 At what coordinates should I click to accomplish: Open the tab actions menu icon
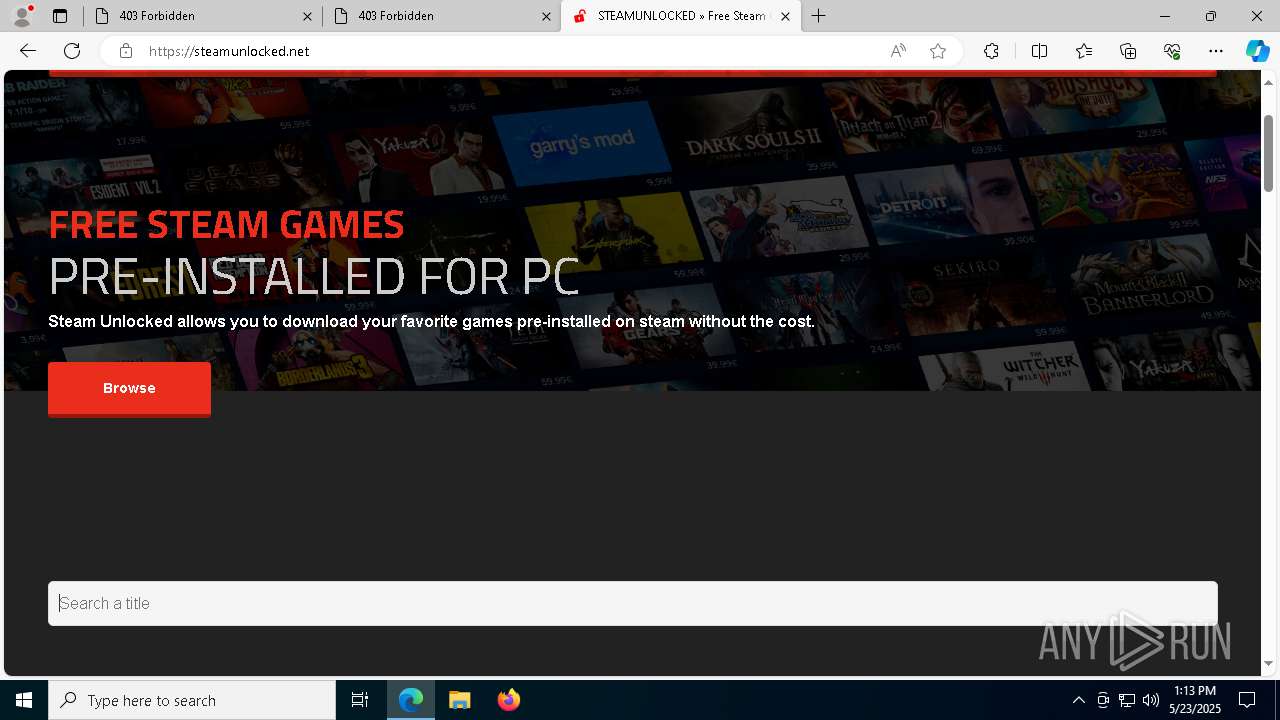pos(60,16)
